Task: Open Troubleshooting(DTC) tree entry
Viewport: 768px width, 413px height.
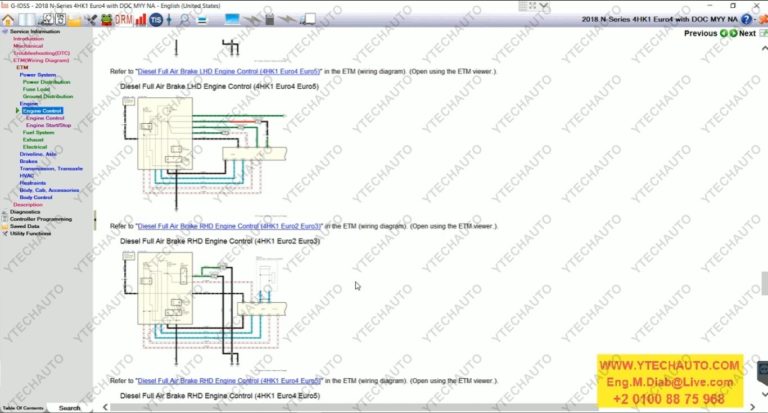Action: pyautogui.click(x=42, y=53)
